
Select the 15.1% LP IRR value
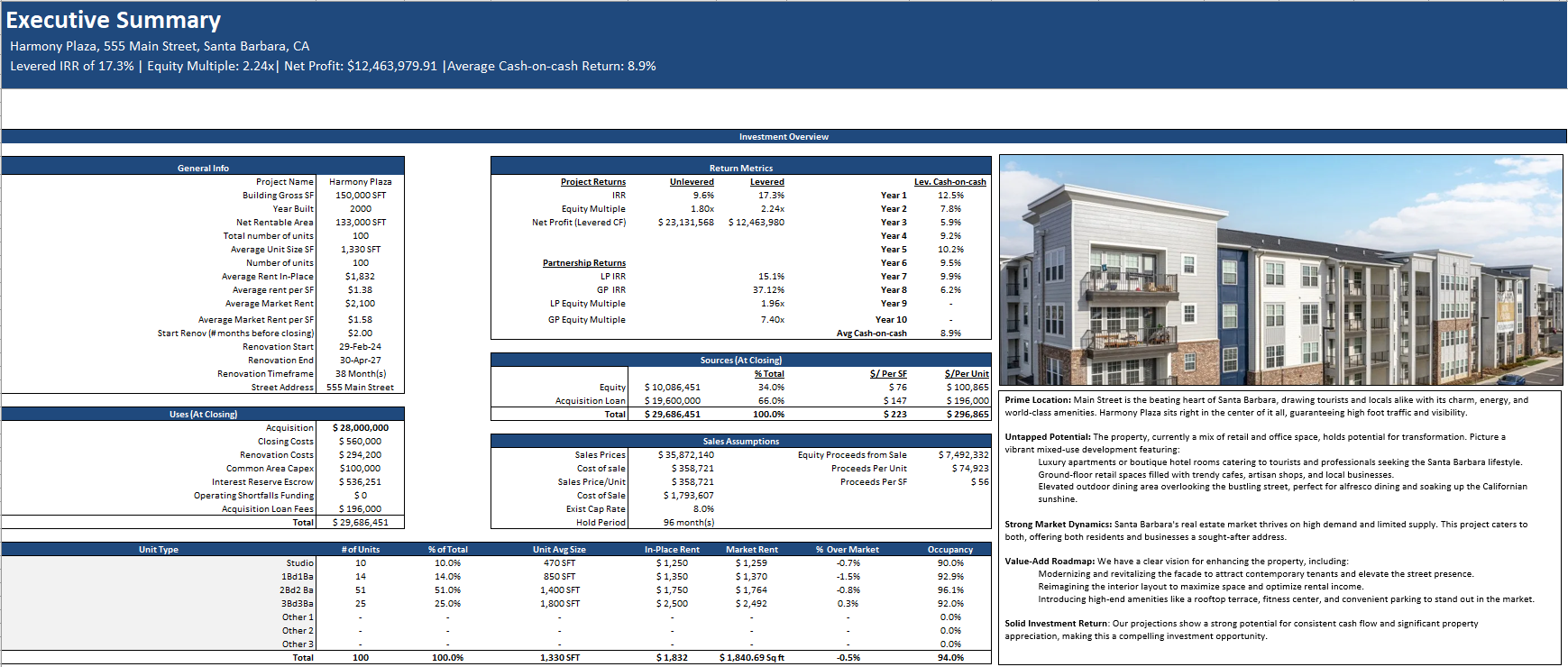pos(771,277)
